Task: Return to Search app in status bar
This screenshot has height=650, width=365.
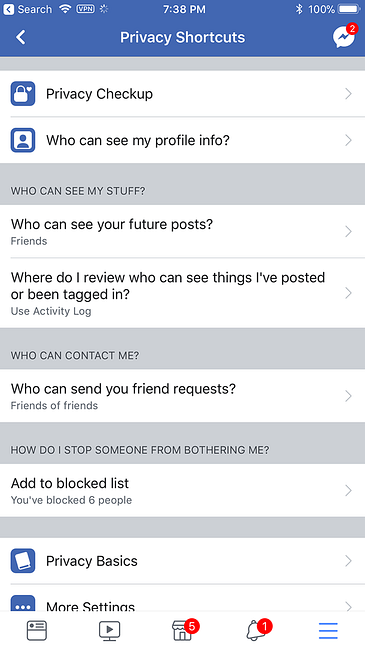Action: pyautogui.click(x=27, y=9)
